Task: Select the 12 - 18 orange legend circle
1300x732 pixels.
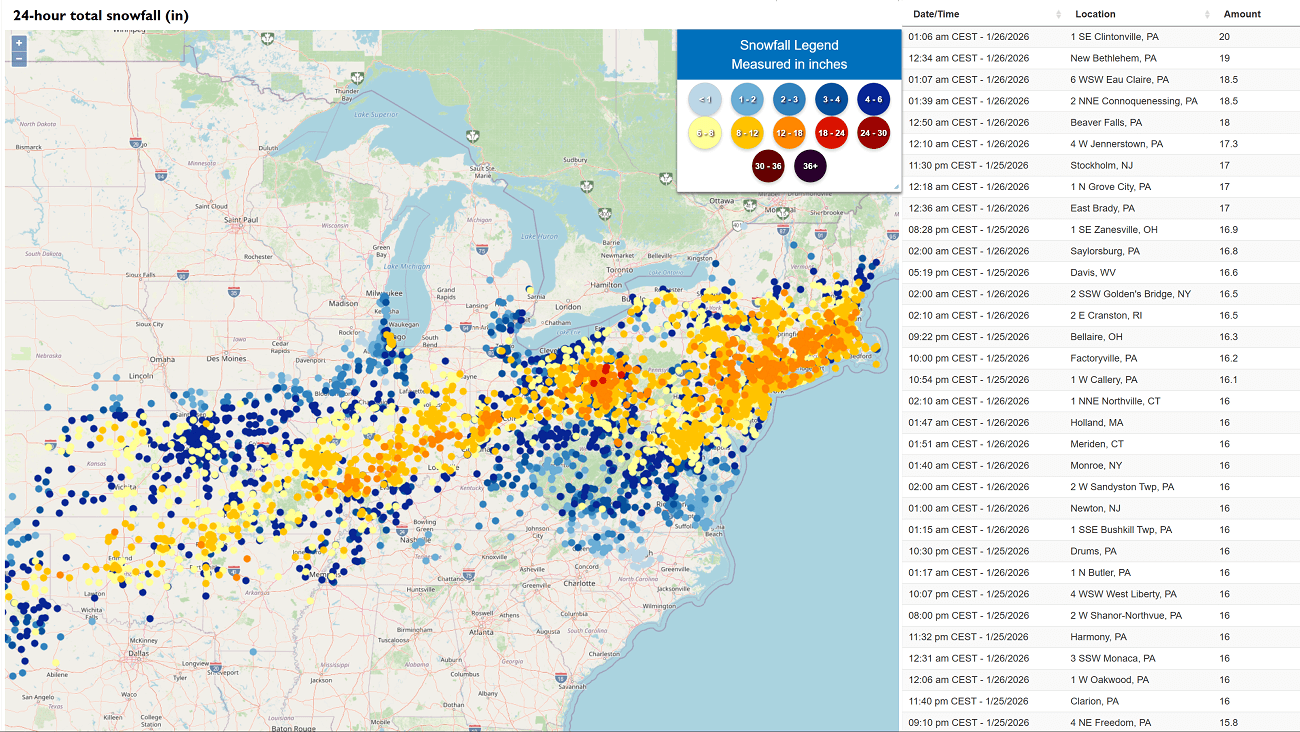Action: tap(789, 132)
